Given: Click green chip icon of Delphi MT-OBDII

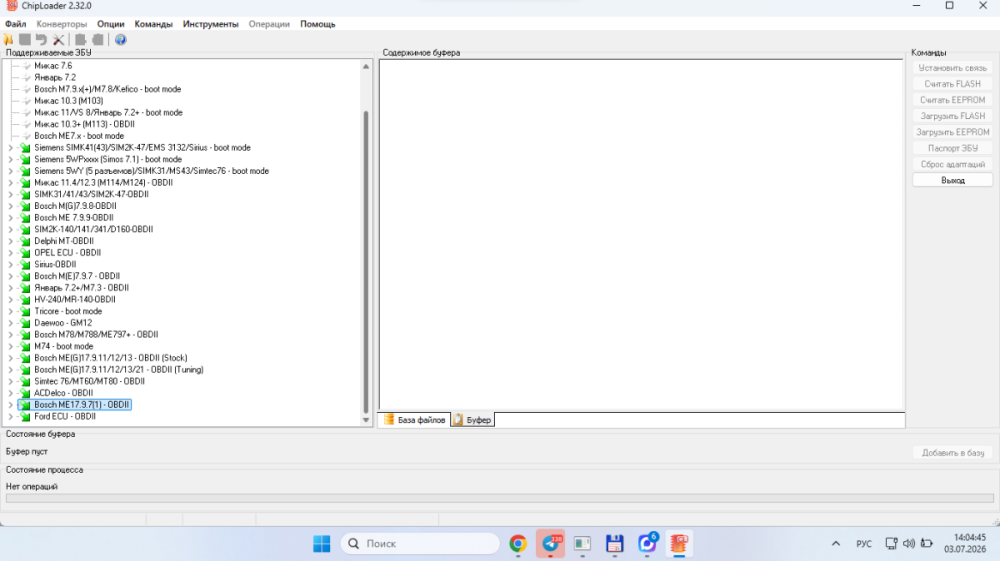Looking at the screenshot, I should 26,241.
